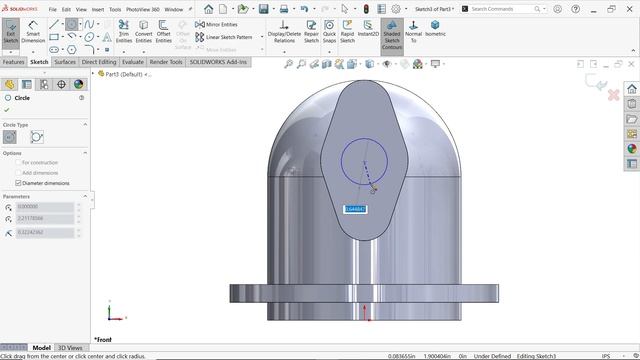Select the Polygon sketch tool
Image resolution: width=640 pixels, height=360 pixels.
(71, 50)
